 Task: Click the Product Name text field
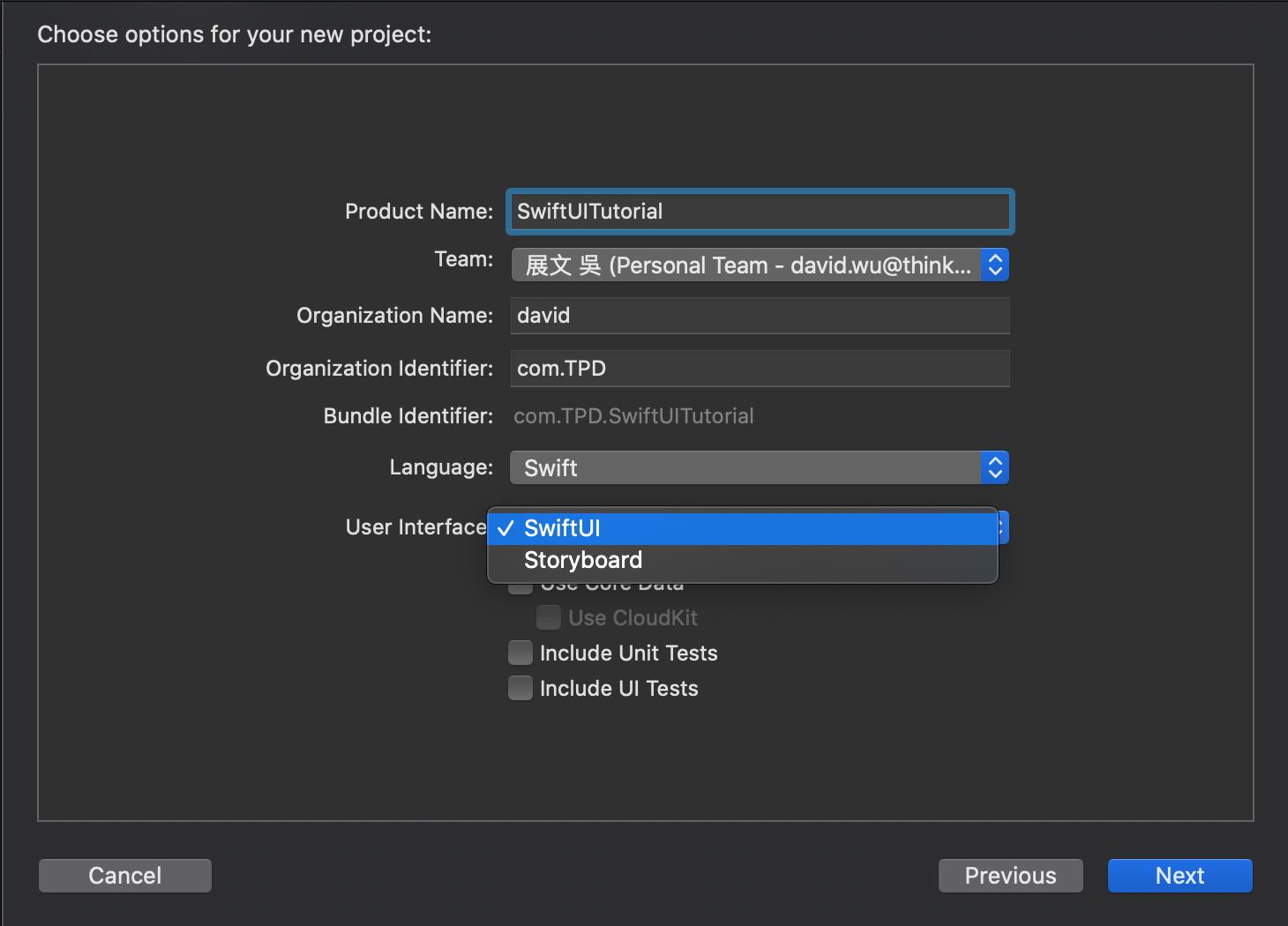760,212
